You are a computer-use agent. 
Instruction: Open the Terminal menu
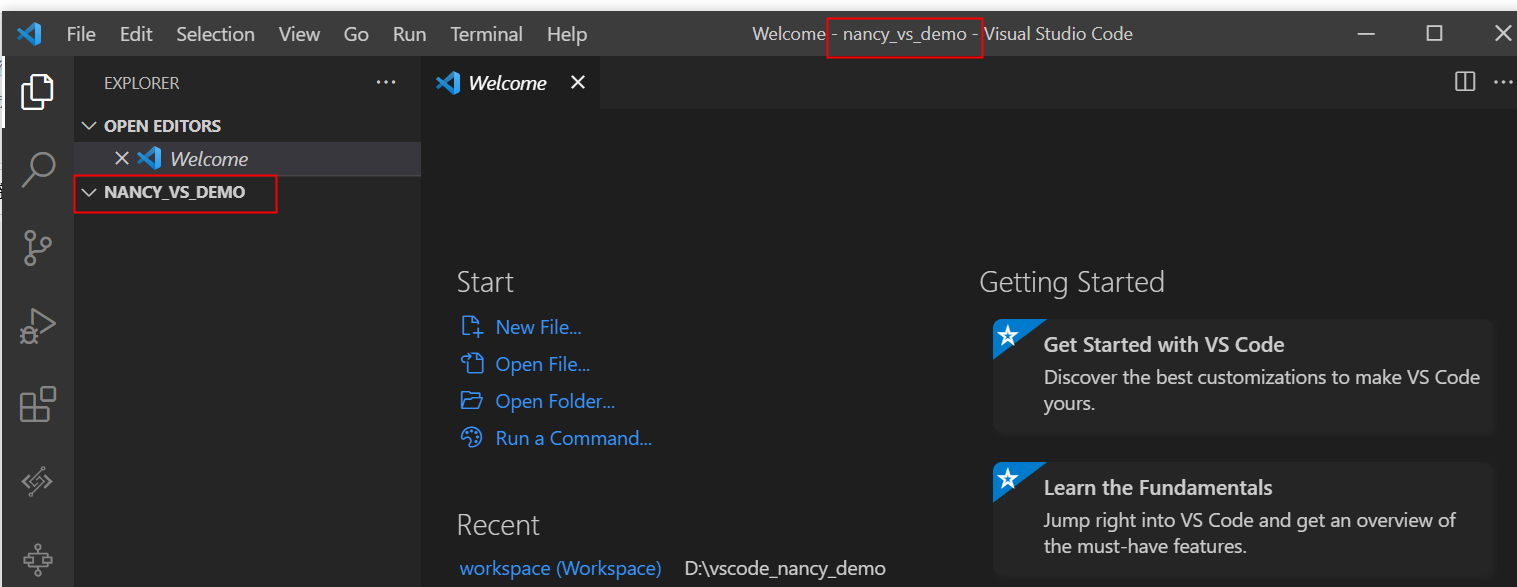pos(487,34)
